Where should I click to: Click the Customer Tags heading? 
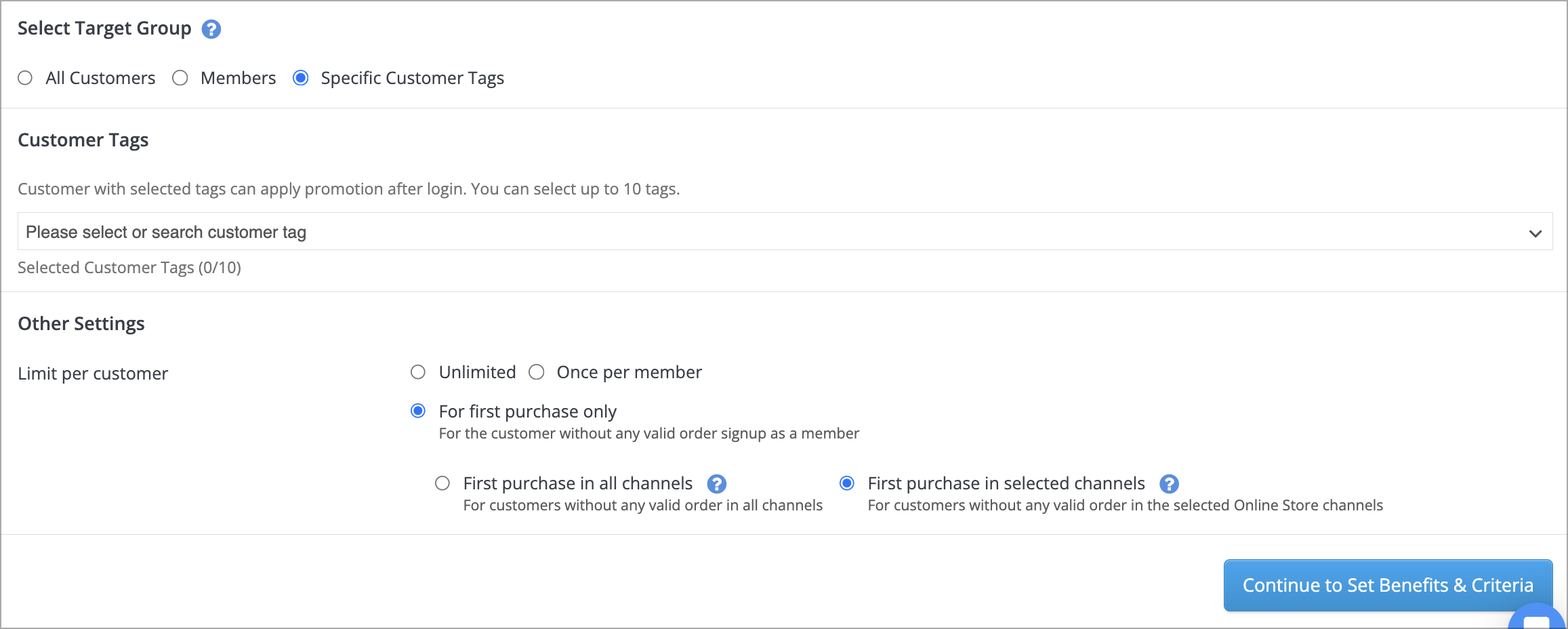coord(83,140)
